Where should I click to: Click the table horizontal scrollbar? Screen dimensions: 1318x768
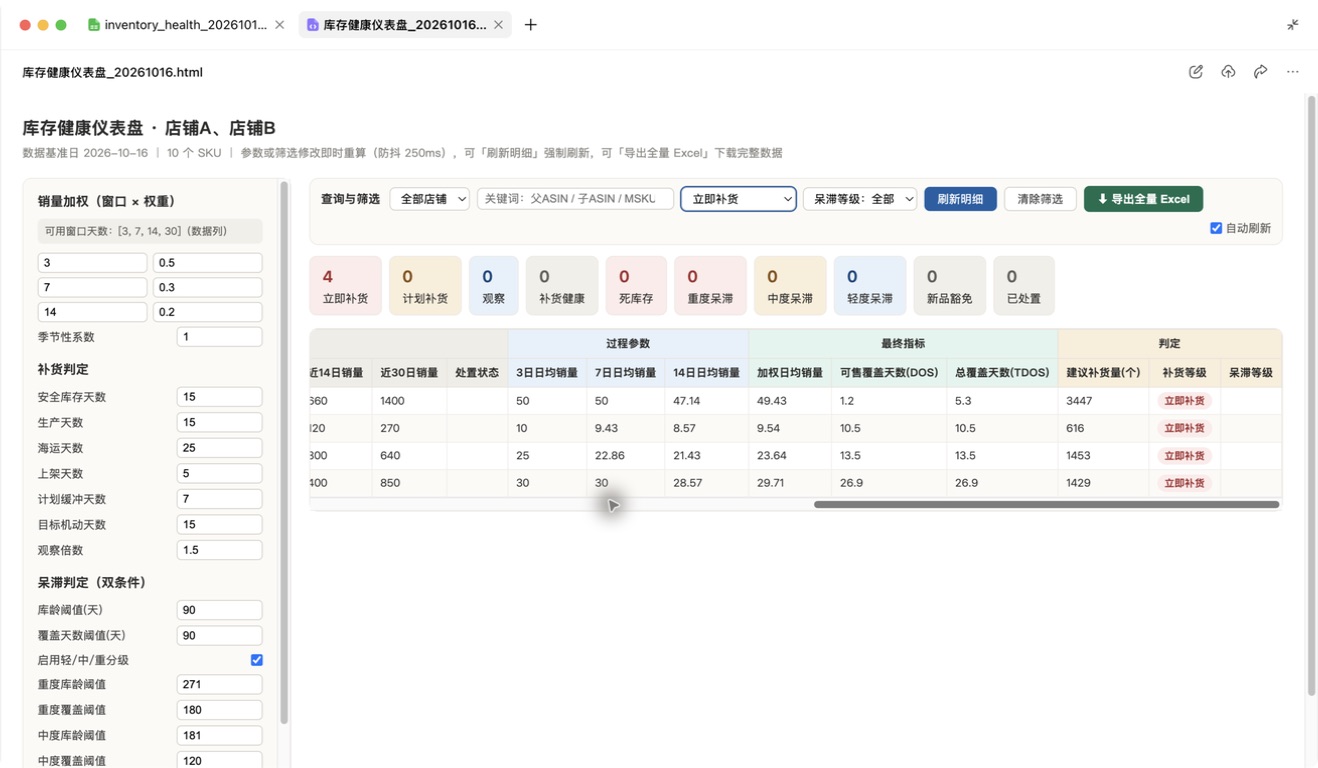coord(1046,505)
